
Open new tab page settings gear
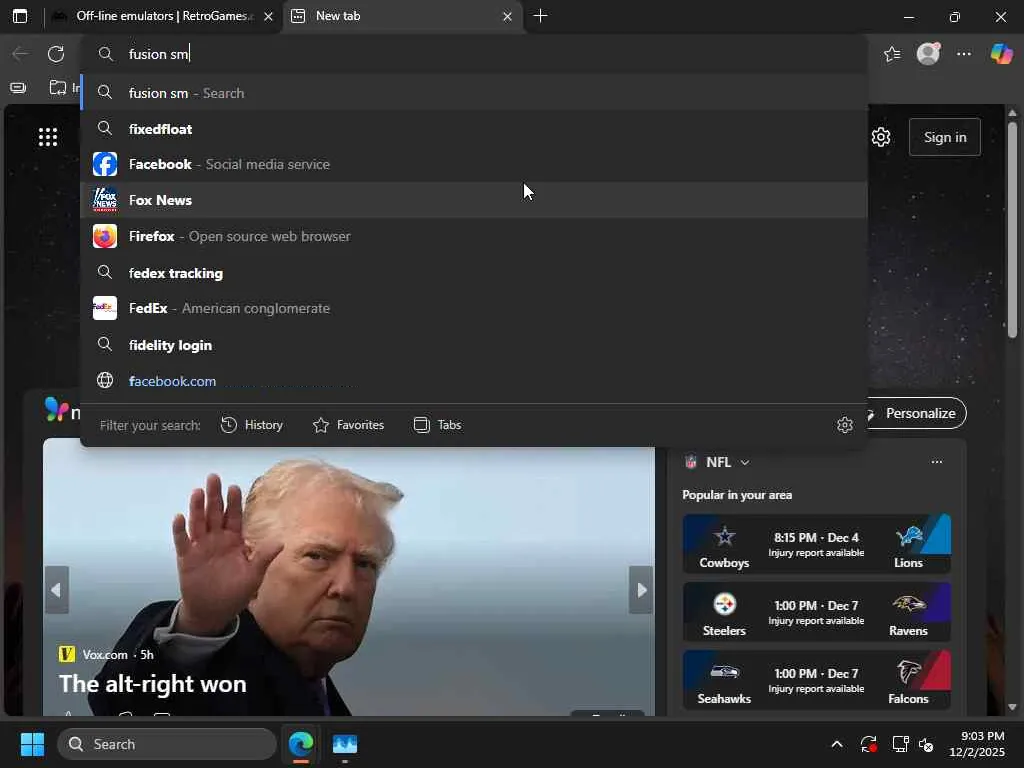tap(881, 137)
